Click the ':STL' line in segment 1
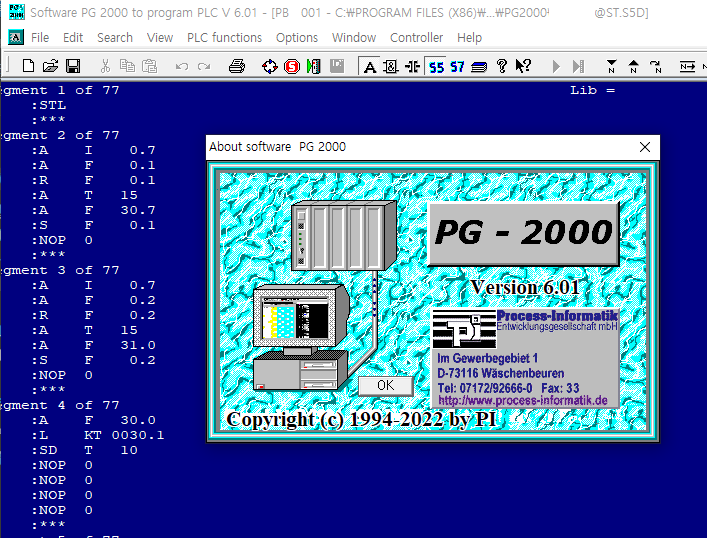This screenshot has width=707, height=538. [x=49, y=106]
